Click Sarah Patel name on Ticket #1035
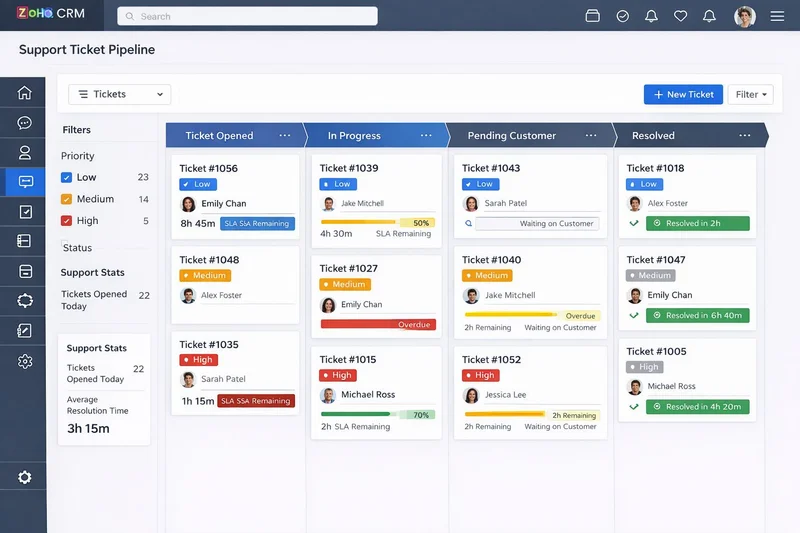Screen dimensions: 800x533 click(223, 379)
